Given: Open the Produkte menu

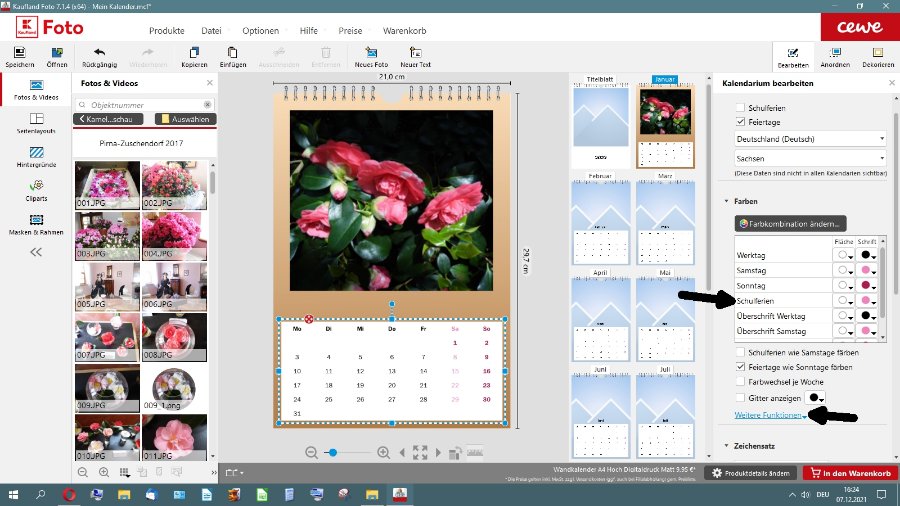Looking at the screenshot, I should pyautogui.click(x=166, y=30).
